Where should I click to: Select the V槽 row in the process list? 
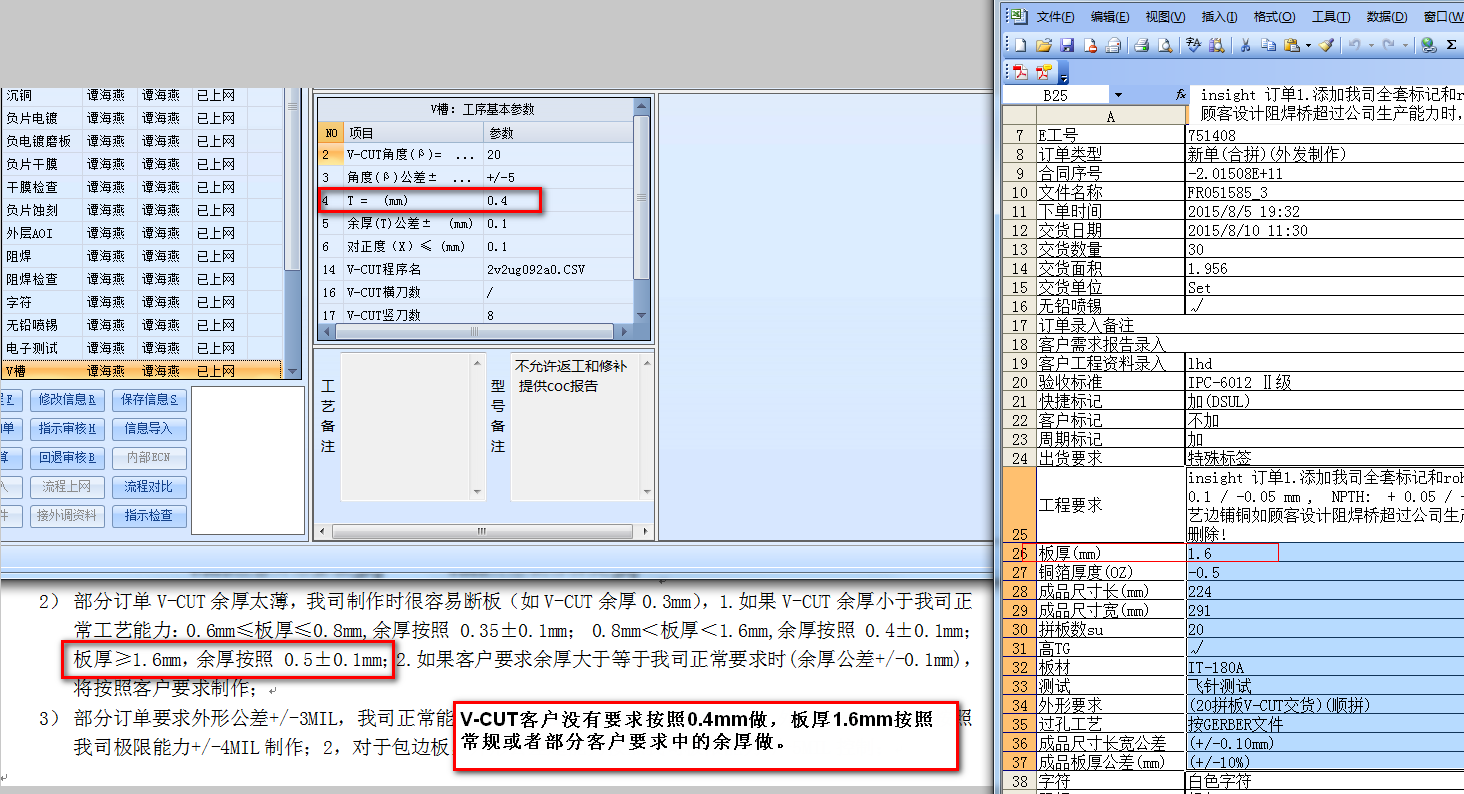pyautogui.click(x=142, y=371)
